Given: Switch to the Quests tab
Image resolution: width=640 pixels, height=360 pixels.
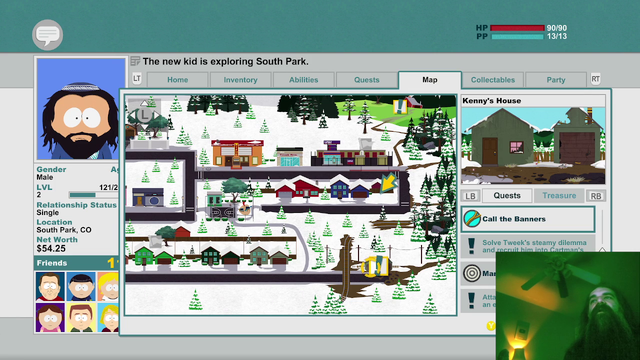Looking at the screenshot, I should pos(367,80).
